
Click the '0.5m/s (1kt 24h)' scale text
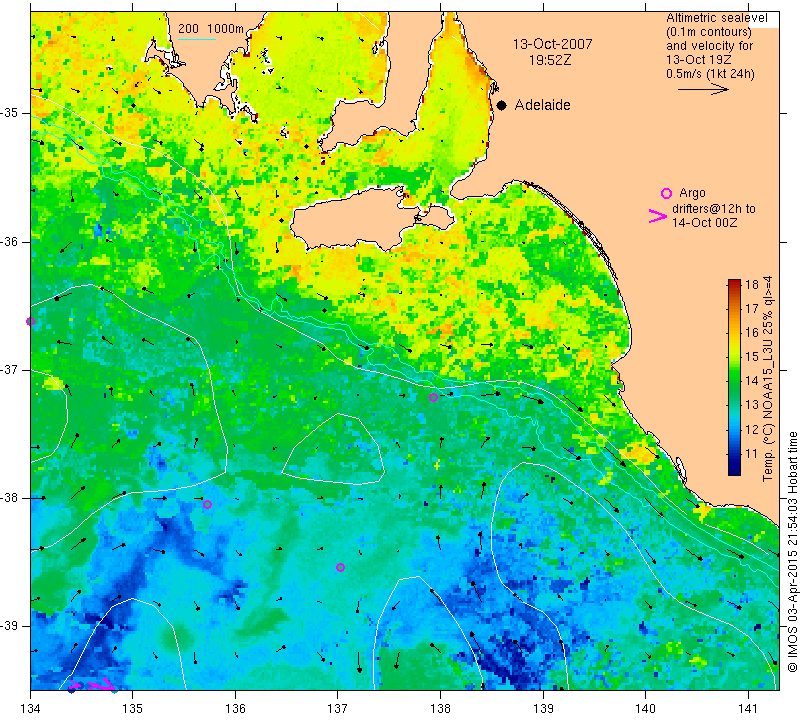click(x=710, y=74)
